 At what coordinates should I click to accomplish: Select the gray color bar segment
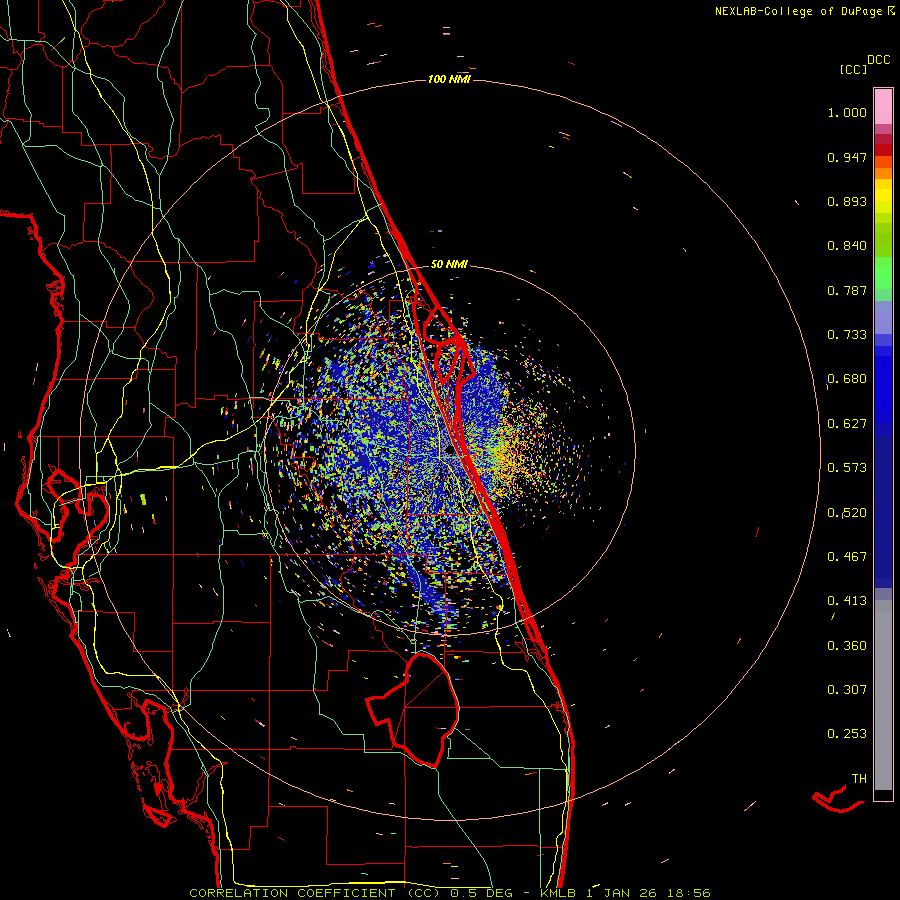click(883, 695)
